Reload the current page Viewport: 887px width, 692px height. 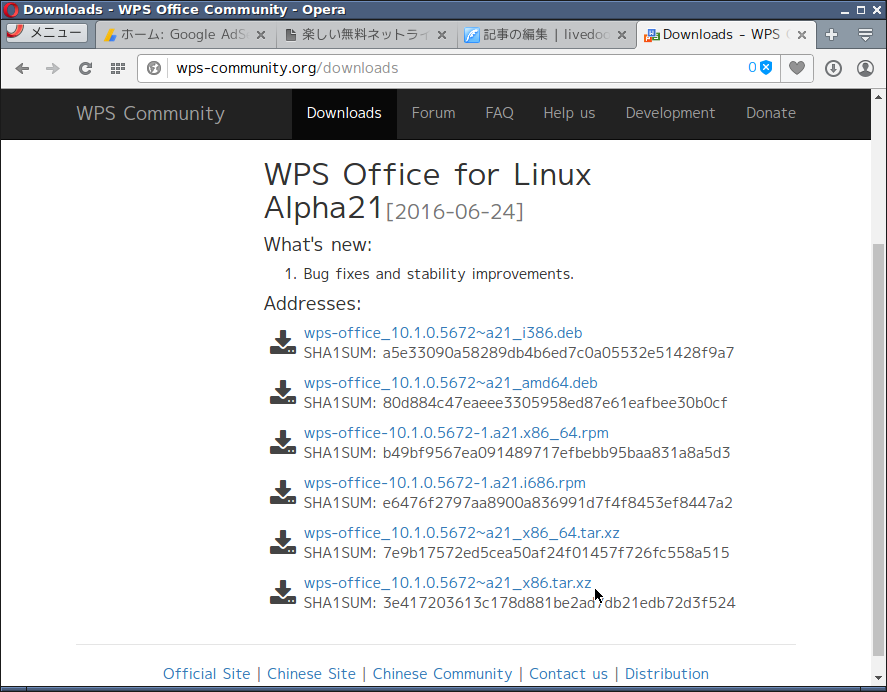pos(85,68)
